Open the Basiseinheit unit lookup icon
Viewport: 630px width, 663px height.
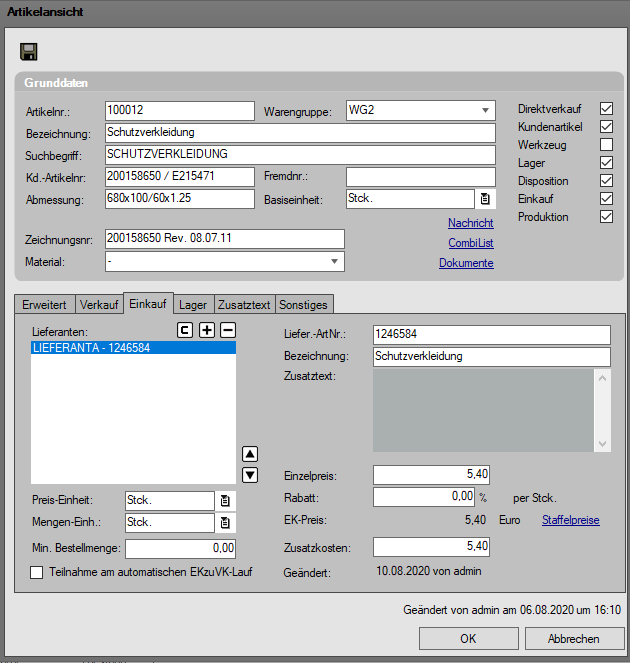[x=485, y=199]
